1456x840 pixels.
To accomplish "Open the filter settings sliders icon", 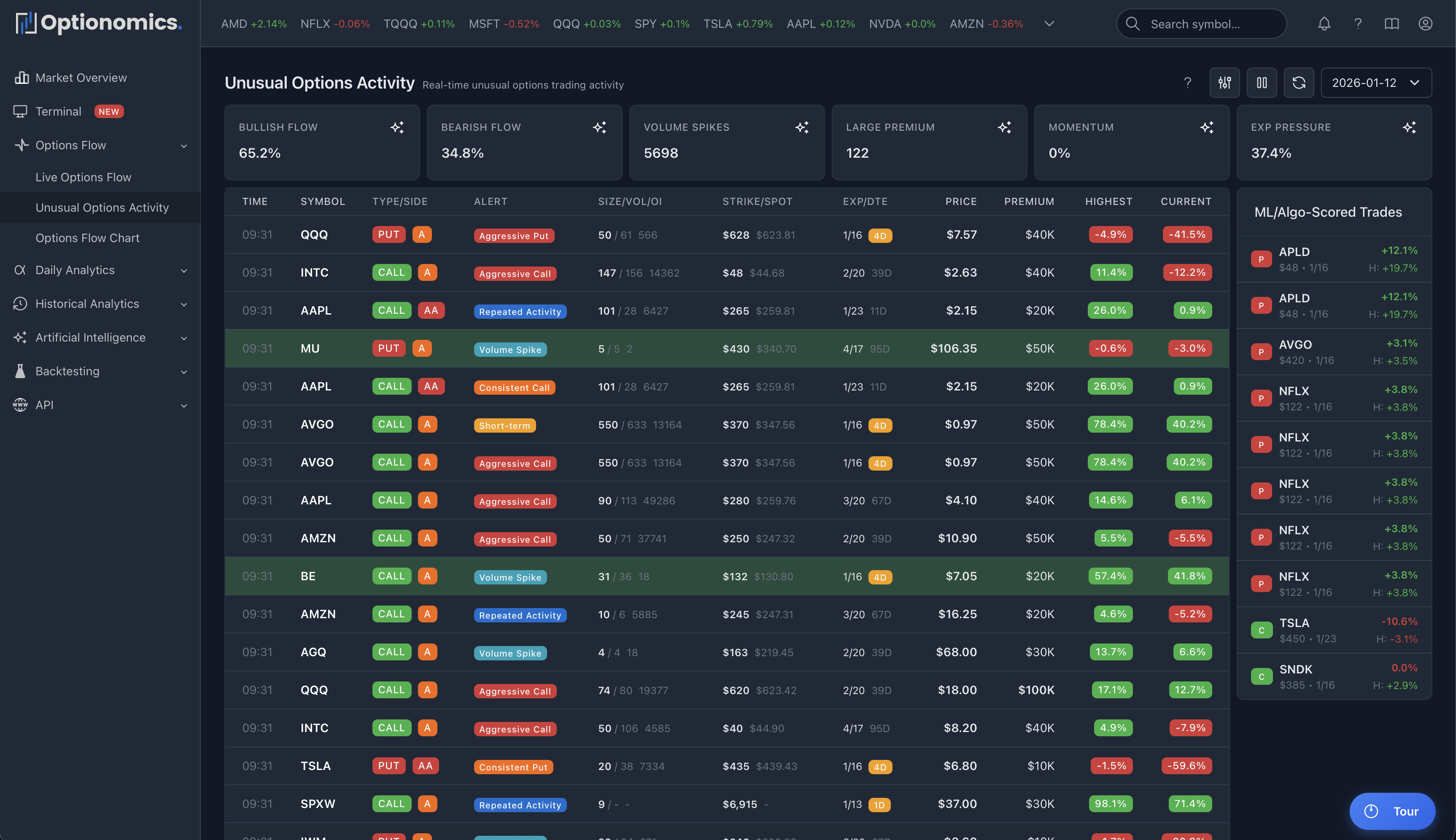I will 1225,83.
